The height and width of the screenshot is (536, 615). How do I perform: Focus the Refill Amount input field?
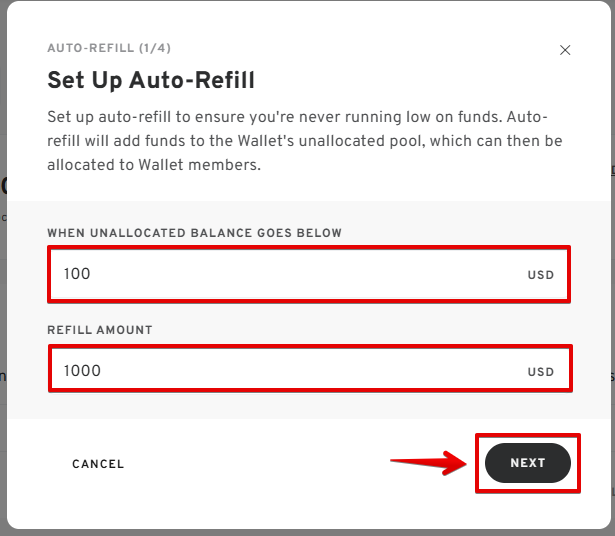tap(310, 369)
